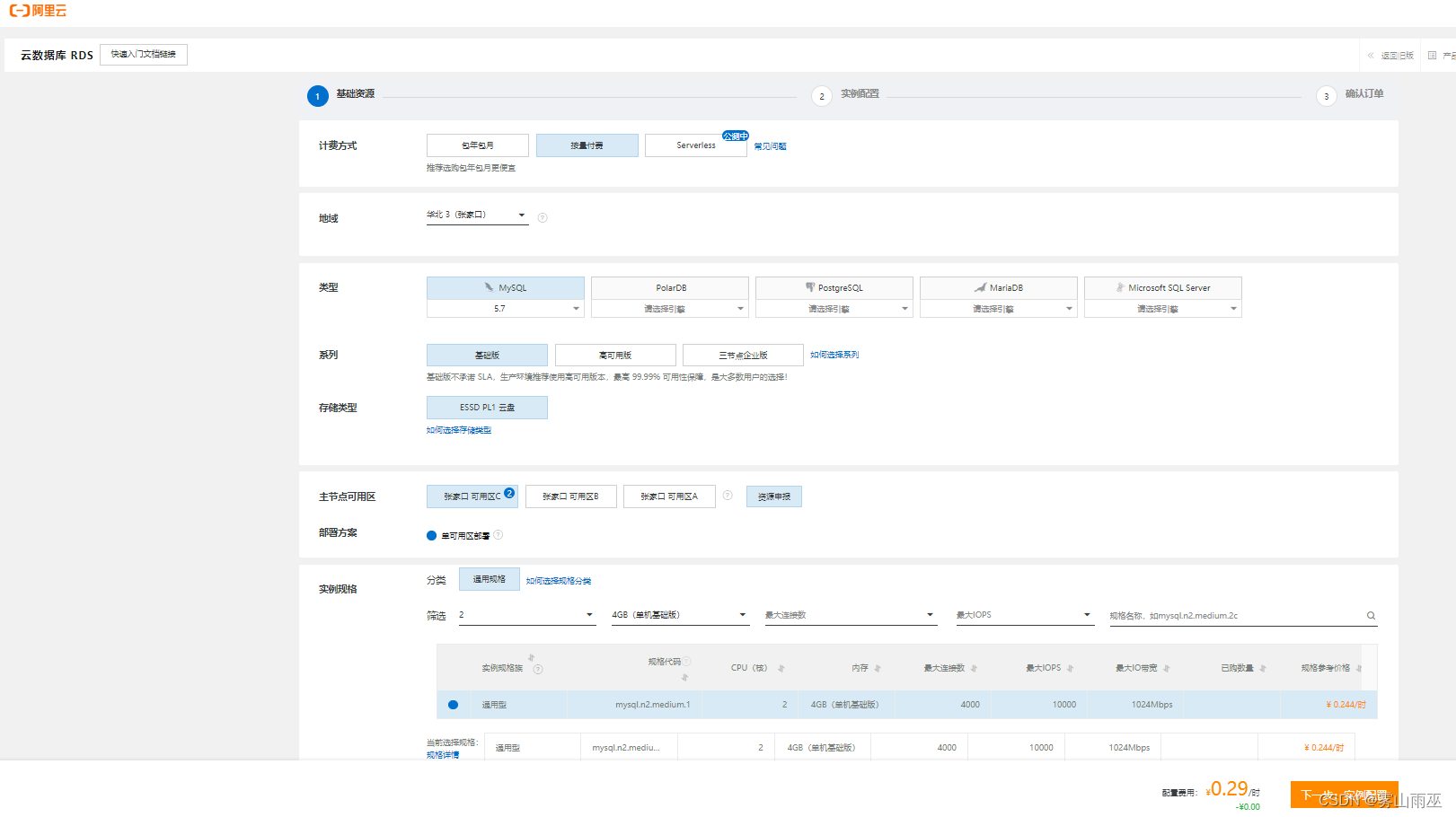Click the 快速入门文档链接 button
1456x817 pixels.
[x=144, y=55]
